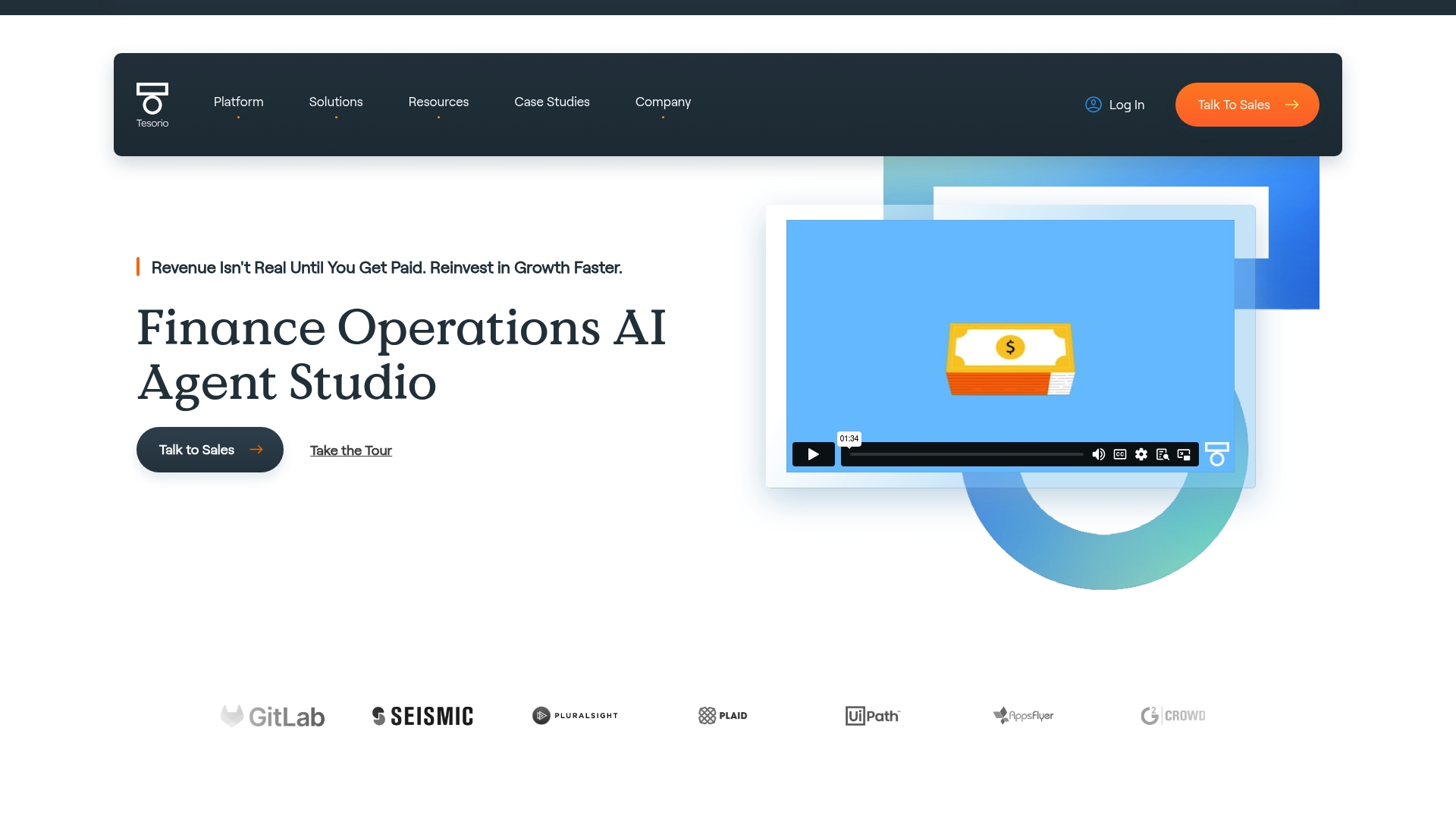Expand the Platform menu
Image resolution: width=1456 pixels, height=819 pixels.
[238, 102]
